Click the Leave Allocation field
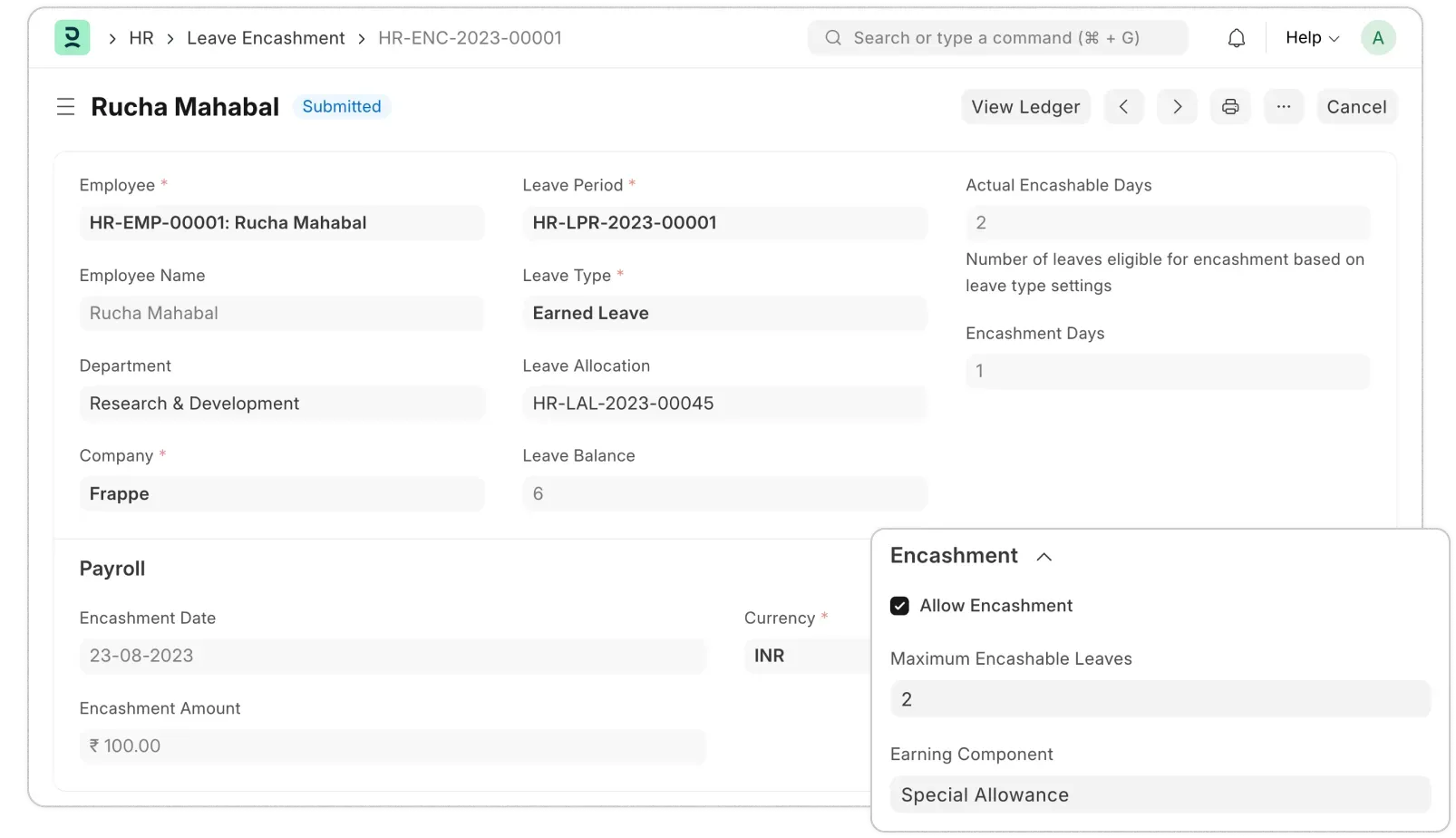Viewport: 1456px width, 838px height. 723,404
